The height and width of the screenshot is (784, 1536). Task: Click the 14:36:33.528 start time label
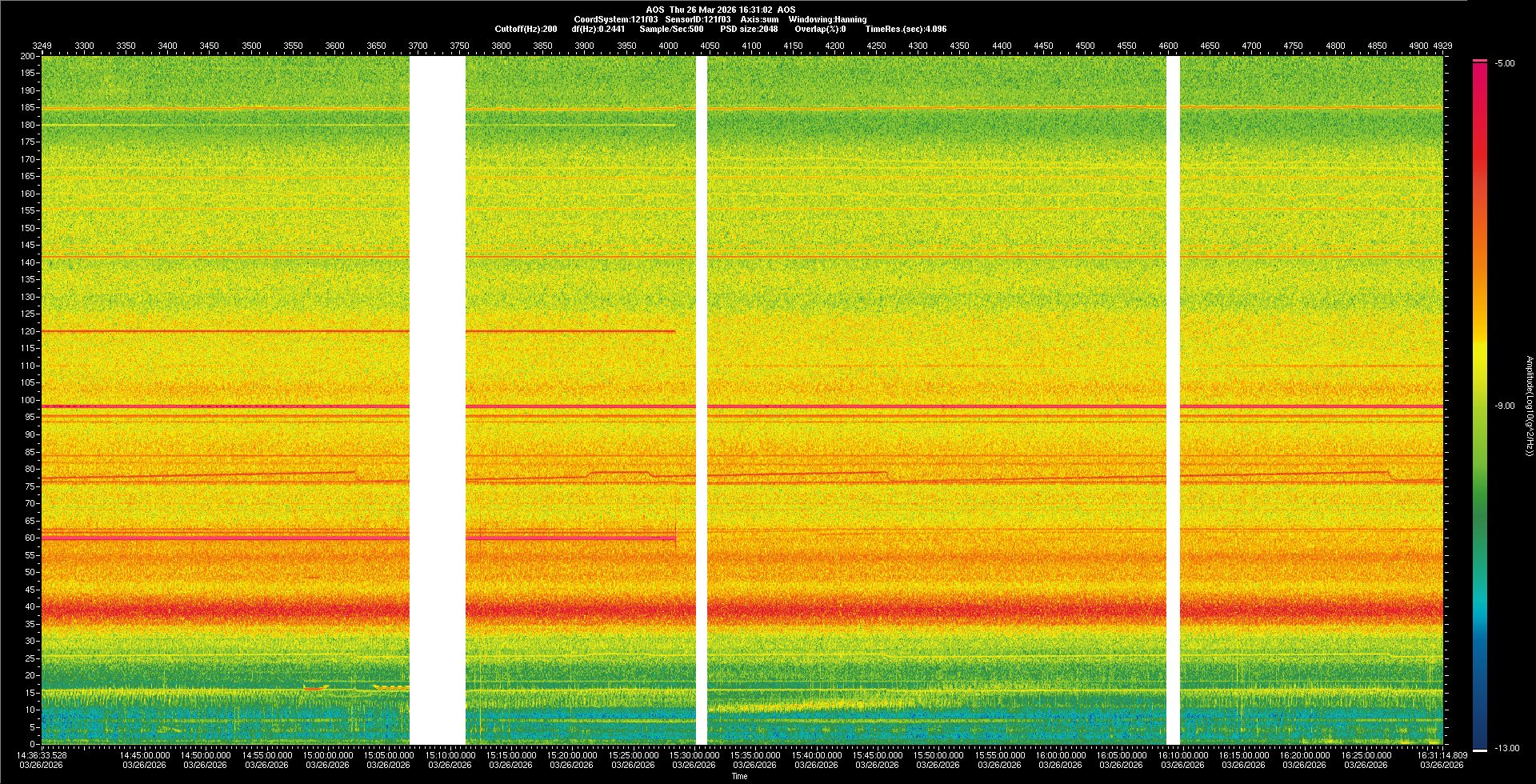coord(42,755)
